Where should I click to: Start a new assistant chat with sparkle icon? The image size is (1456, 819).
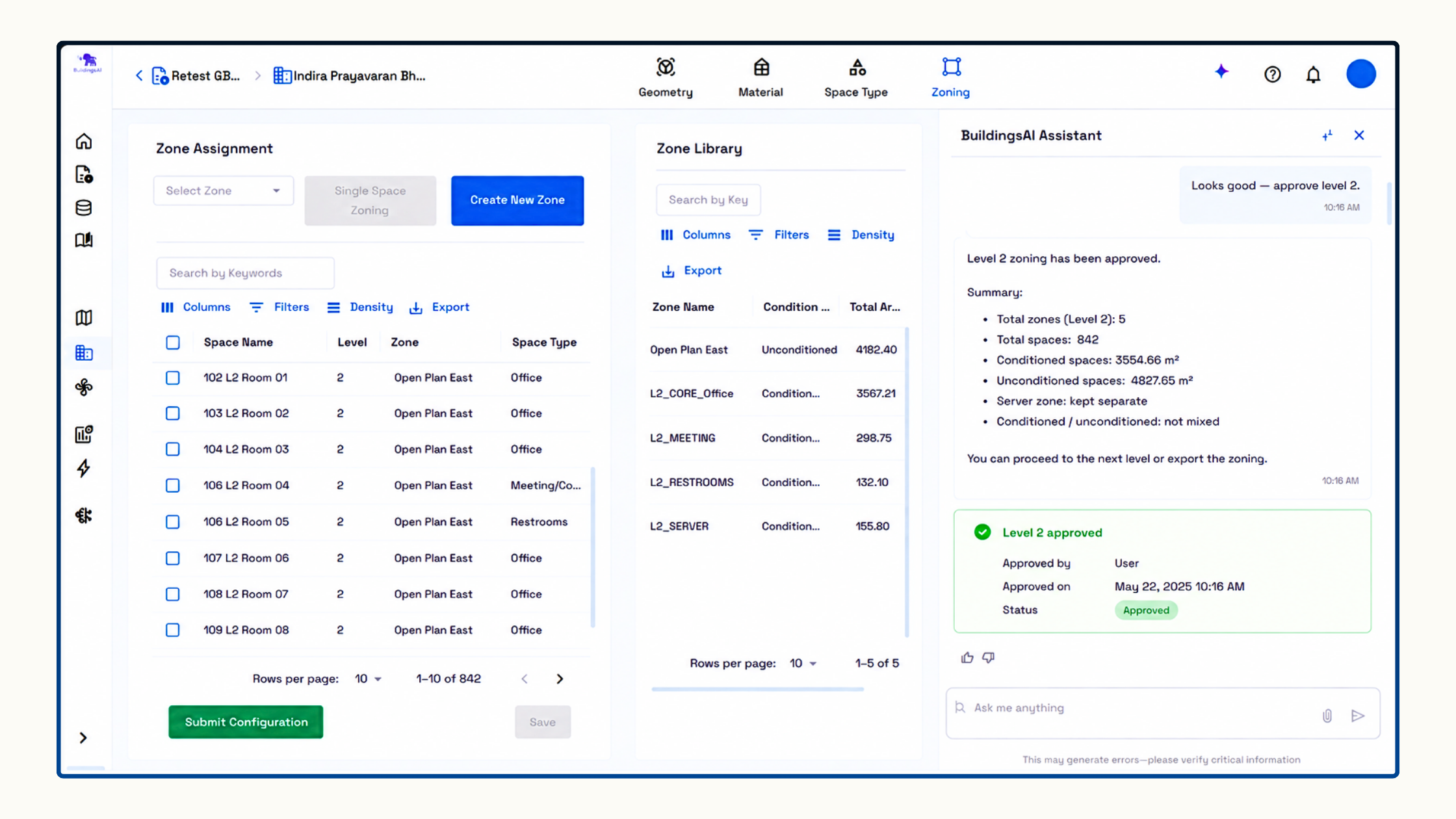point(1327,135)
